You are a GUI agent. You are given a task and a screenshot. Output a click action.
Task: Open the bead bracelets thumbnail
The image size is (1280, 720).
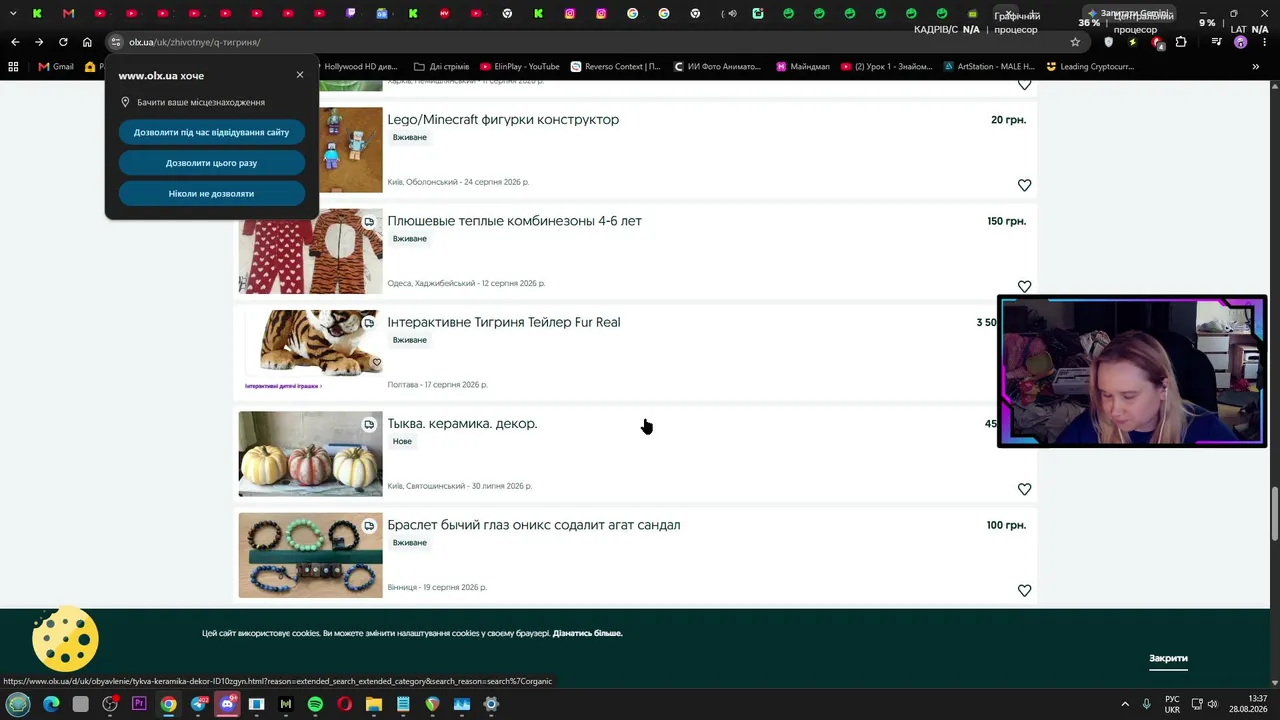(x=310, y=555)
